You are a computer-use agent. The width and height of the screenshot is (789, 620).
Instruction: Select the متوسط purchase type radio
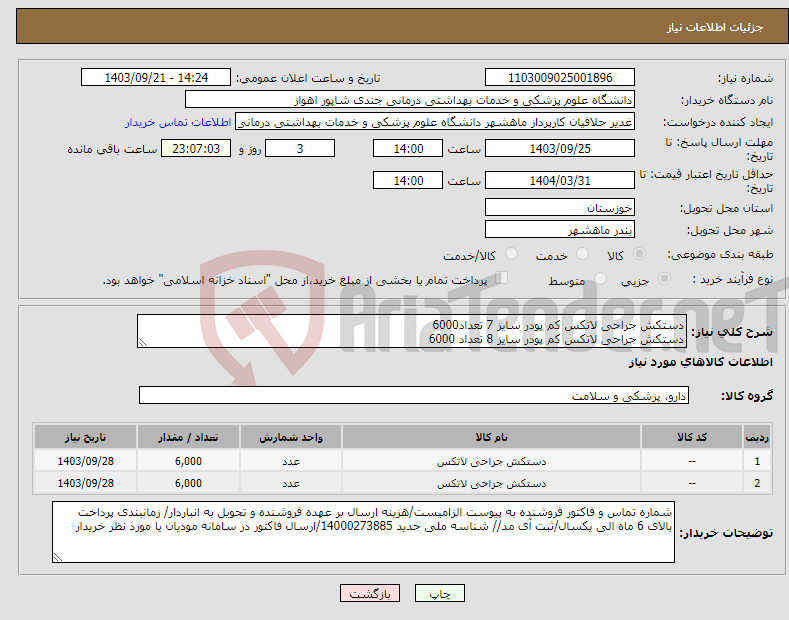click(600, 278)
